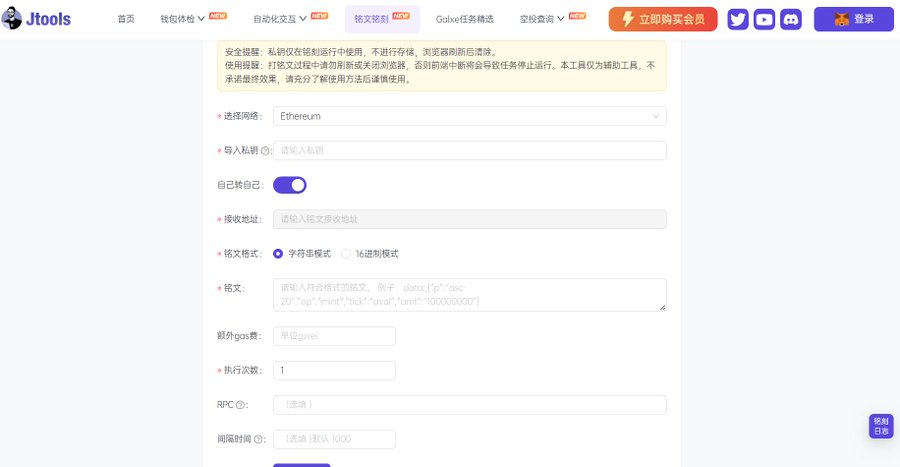Open the Discord server icon
900x467 pixels.
(791, 20)
